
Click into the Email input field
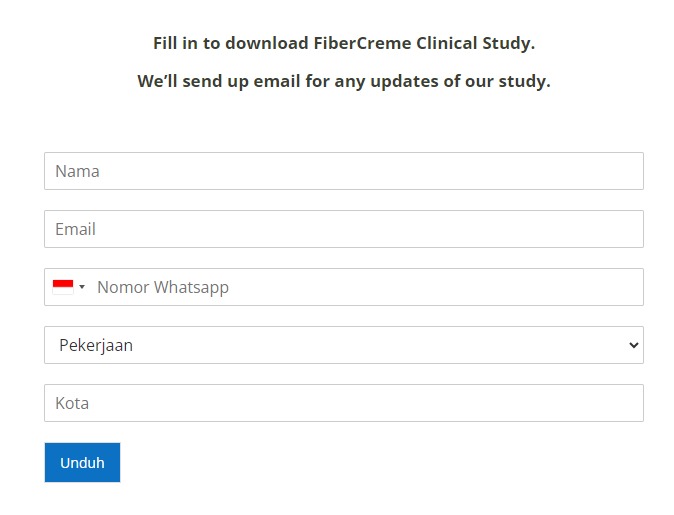pyautogui.click(x=344, y=229)
